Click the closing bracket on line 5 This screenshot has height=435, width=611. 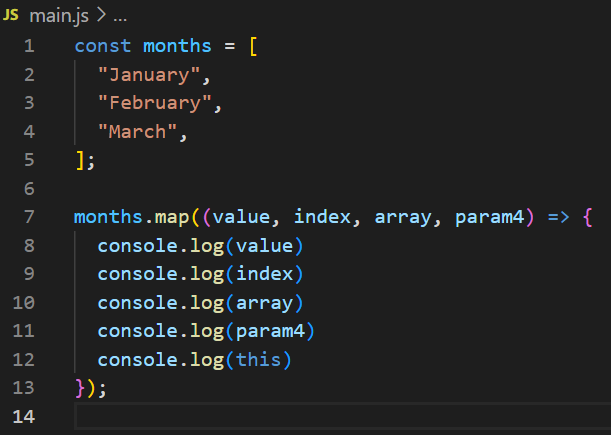(x=79, y=161)
